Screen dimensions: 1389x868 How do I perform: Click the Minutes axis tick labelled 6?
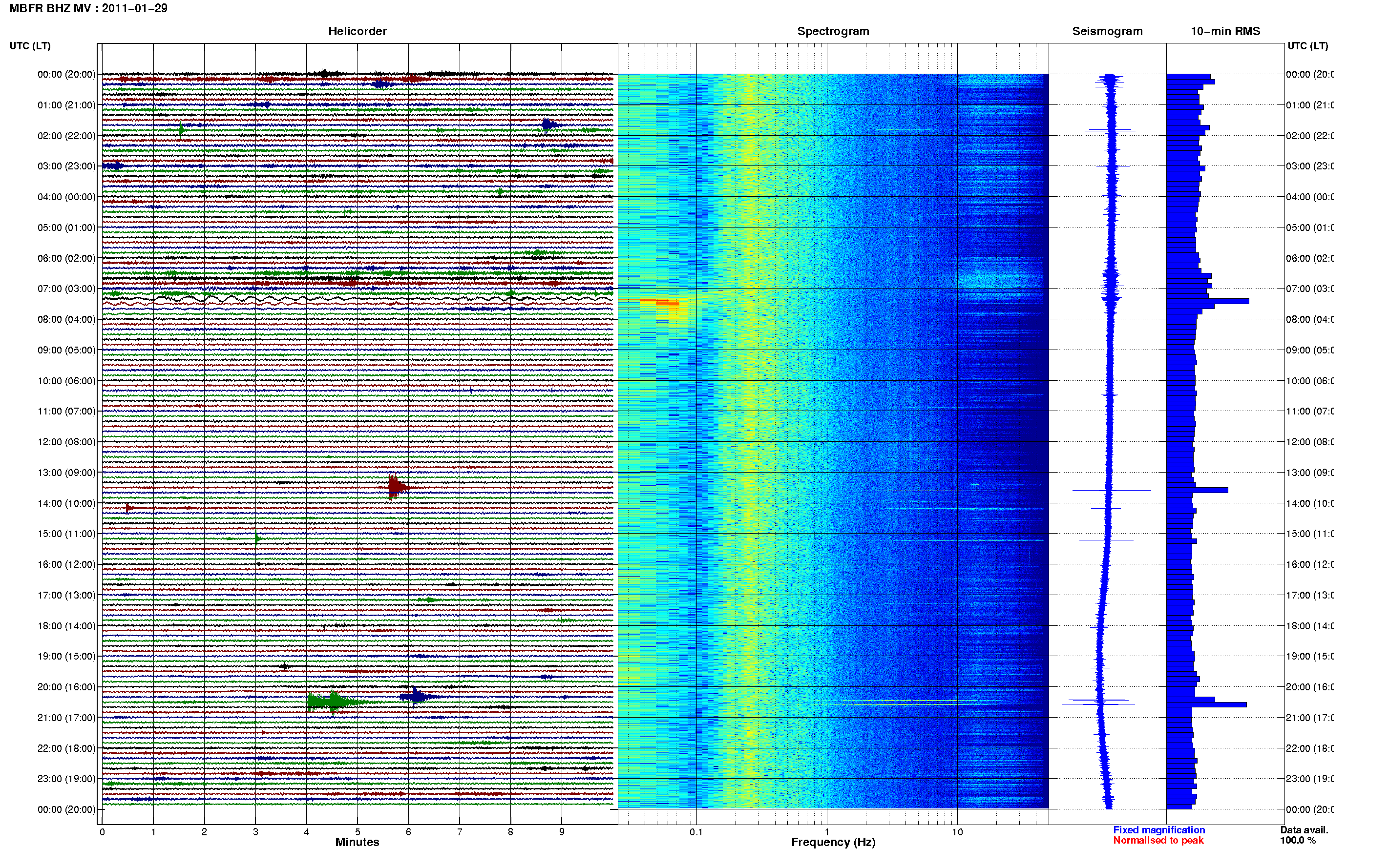click(x=408, y=832)
